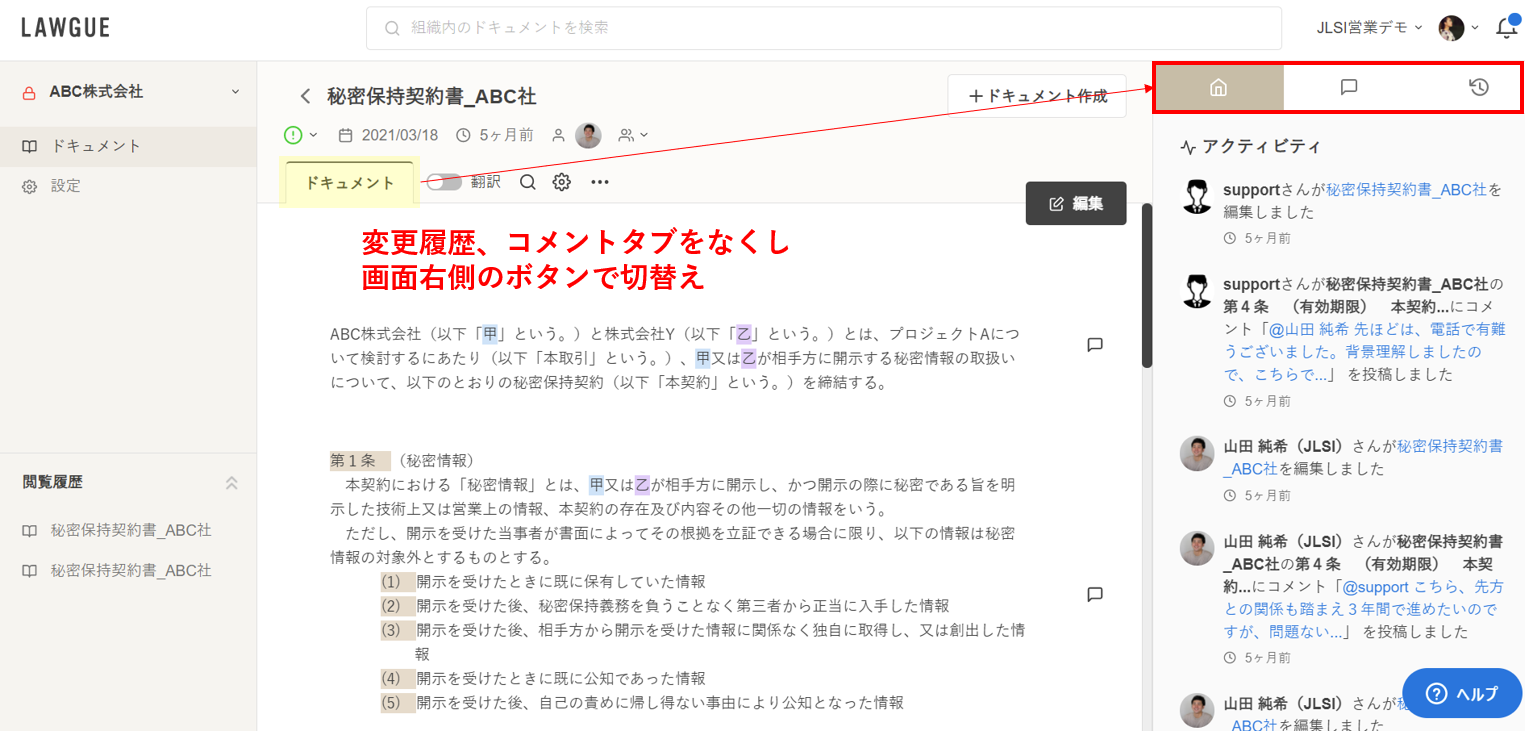
Task: Open the home activity panel icon
Action: pos(1218,88)
